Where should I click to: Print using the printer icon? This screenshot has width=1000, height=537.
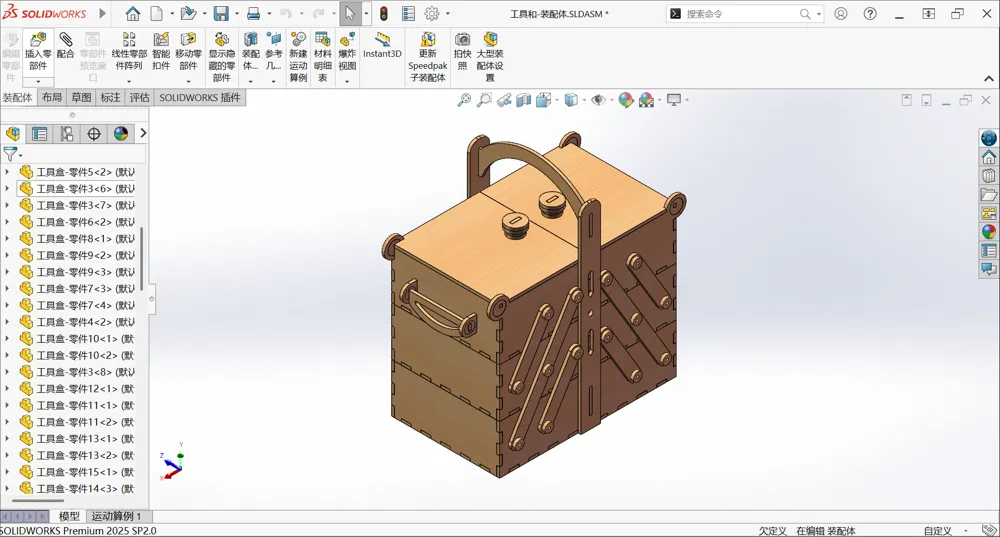pos(253,13)
